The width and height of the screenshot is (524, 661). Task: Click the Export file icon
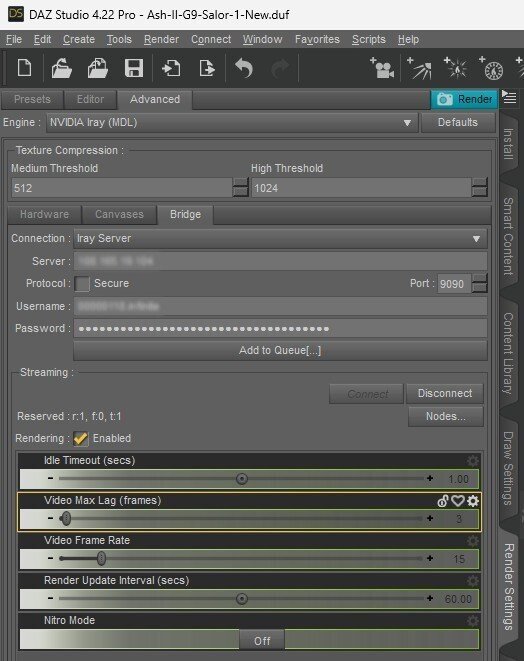point(207,68)
